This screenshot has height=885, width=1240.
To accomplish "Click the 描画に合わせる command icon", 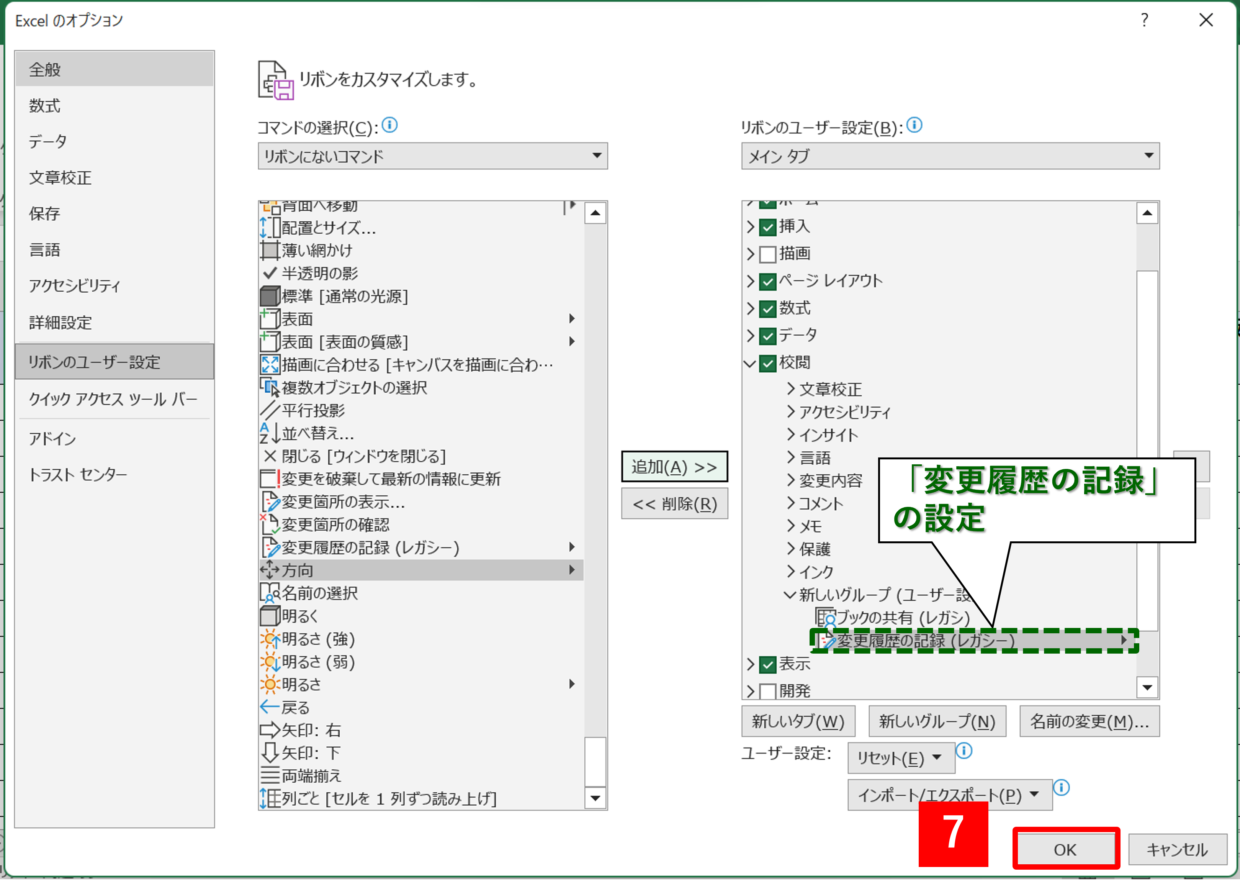I will 270,365.
